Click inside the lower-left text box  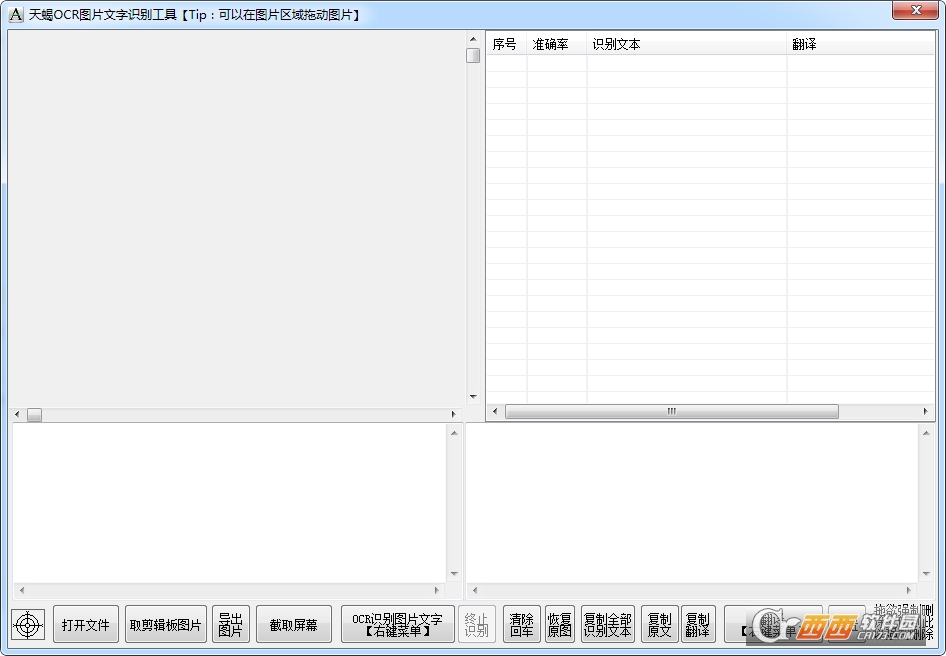point(228,502)
